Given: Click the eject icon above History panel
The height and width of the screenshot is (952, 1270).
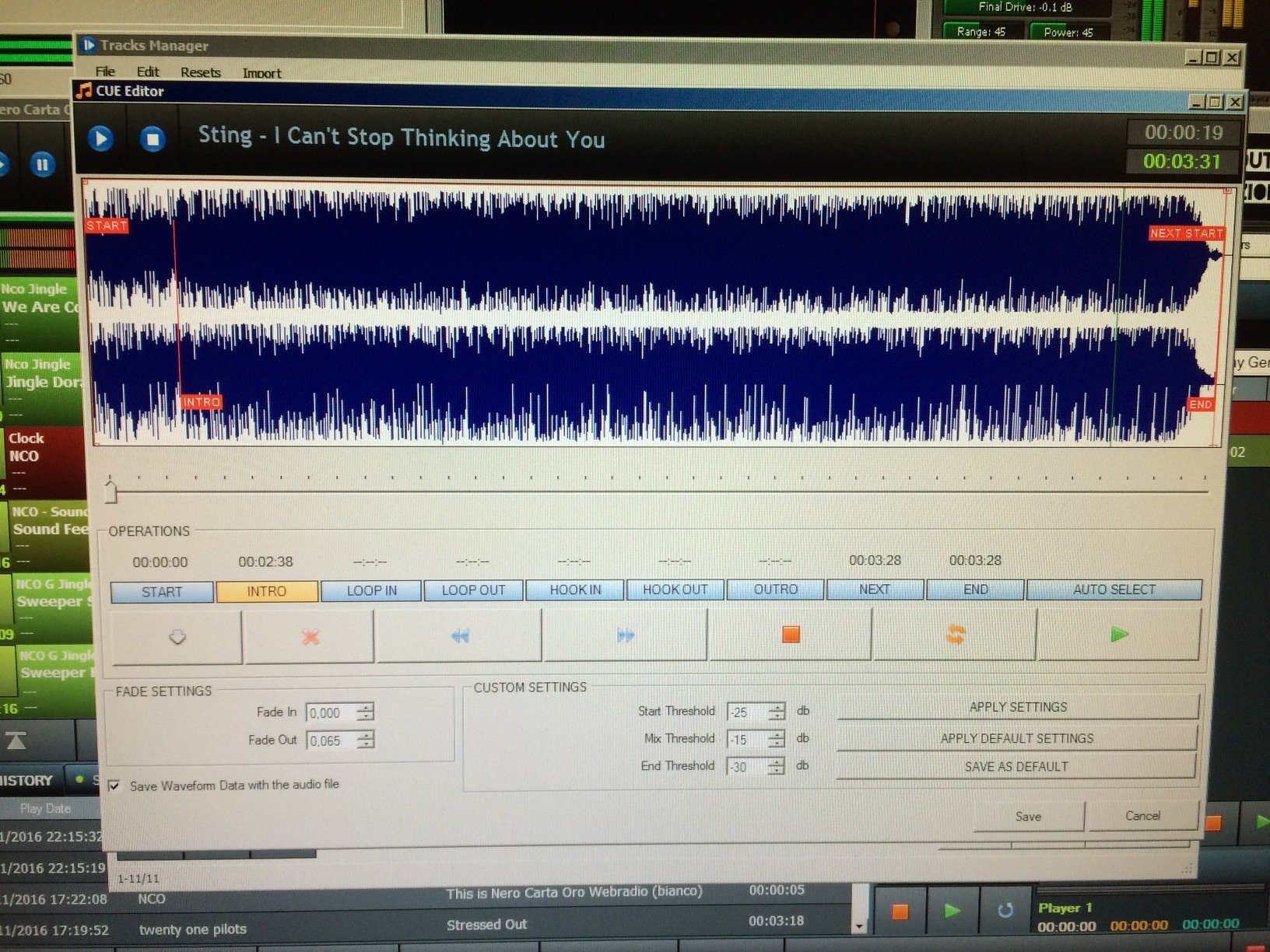Looking at the screenshot, I should [16, 740].
